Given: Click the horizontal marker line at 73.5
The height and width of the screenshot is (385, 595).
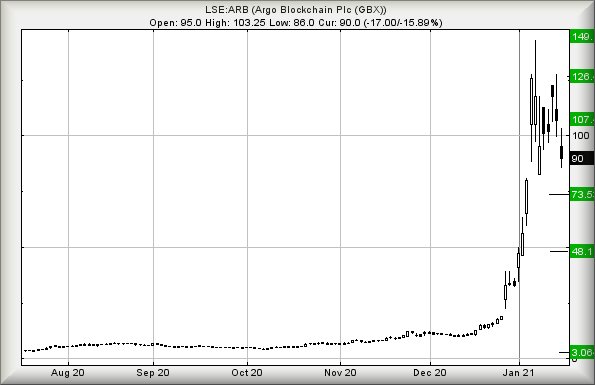Looking at the screenshot, I should tap(559, 195).
